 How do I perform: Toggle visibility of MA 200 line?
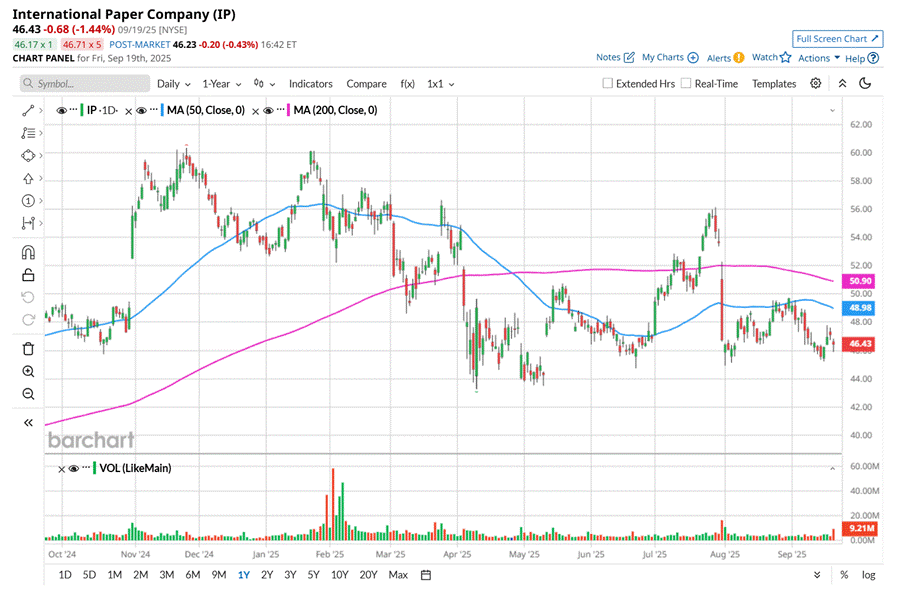point(268,110)
